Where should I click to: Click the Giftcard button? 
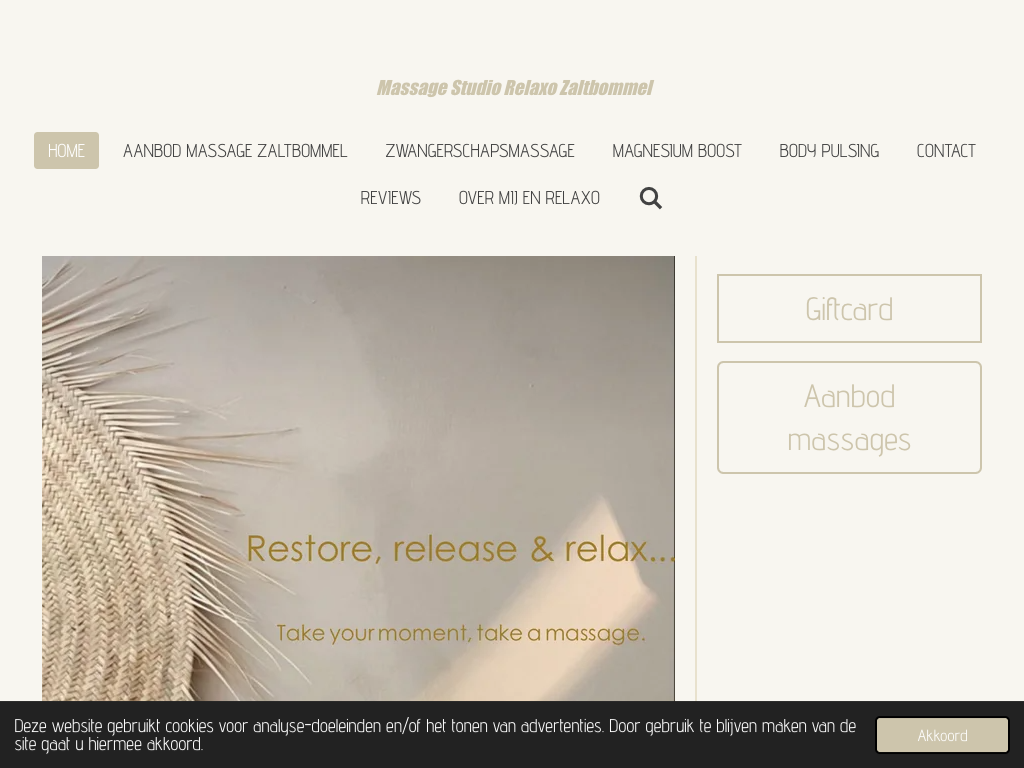point(849,309)
